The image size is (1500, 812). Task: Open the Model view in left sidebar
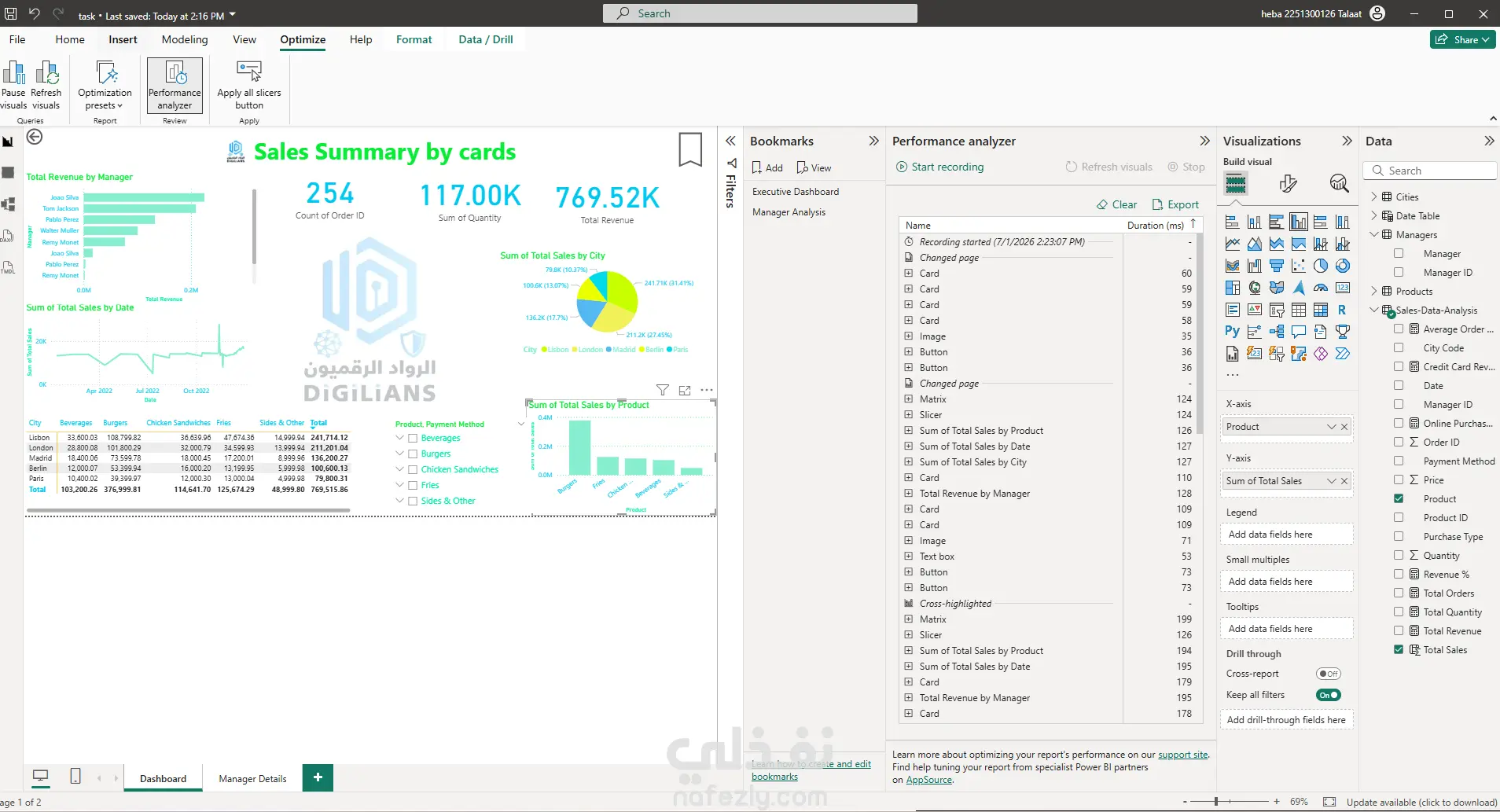pos(8,204)
